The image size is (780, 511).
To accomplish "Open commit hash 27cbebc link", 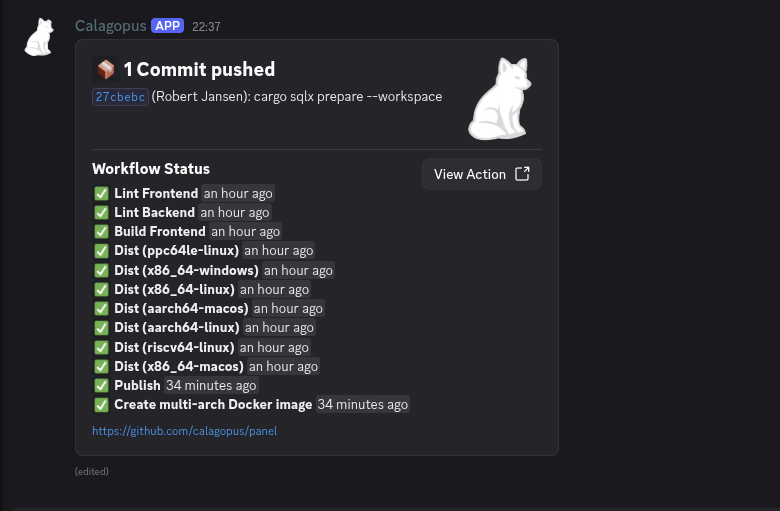I will [120, 97].
